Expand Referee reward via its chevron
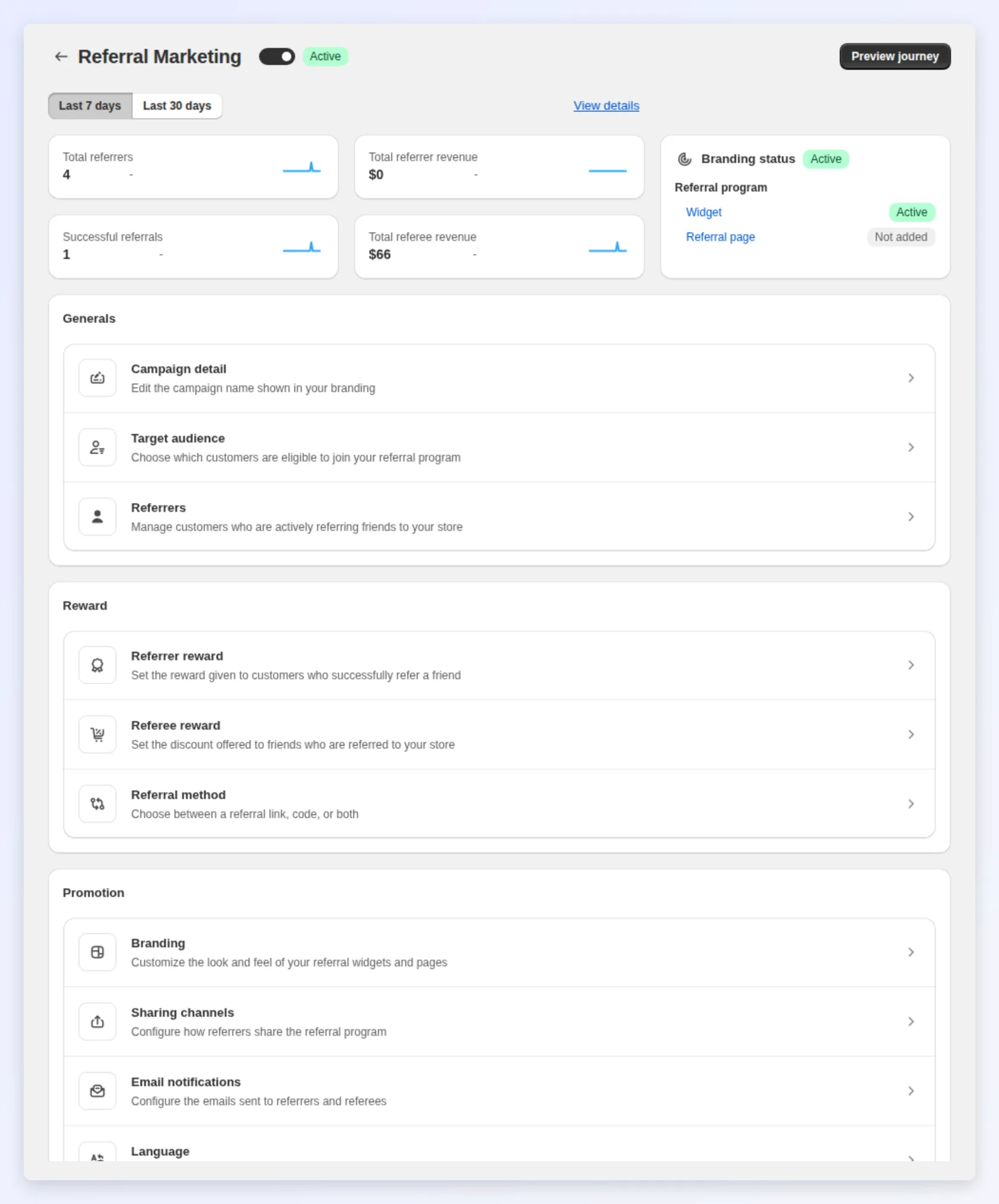This screenshot has width=999, height=1204. coord(911,735)
